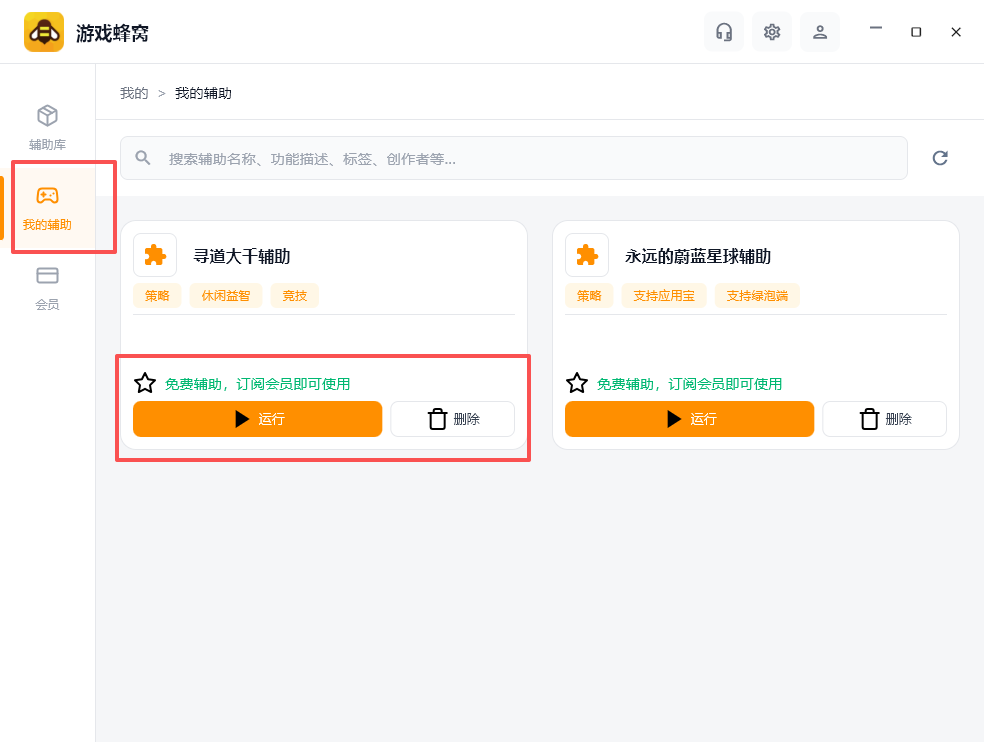Viewport: 984px width, 742px height.
Task: Open 会员 membership sidebar tab
Action: [47, 288]
